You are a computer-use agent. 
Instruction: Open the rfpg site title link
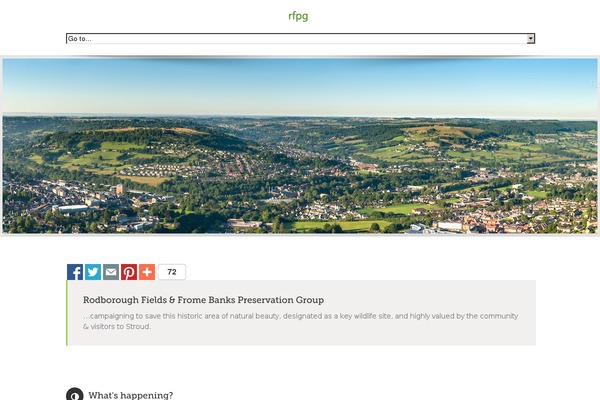298,15
